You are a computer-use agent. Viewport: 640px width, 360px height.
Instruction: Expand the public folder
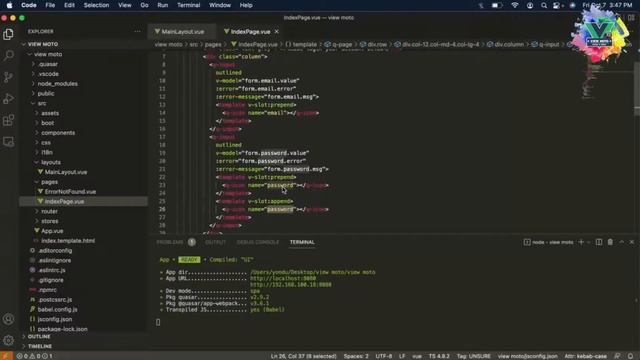[x=46, y=93]
